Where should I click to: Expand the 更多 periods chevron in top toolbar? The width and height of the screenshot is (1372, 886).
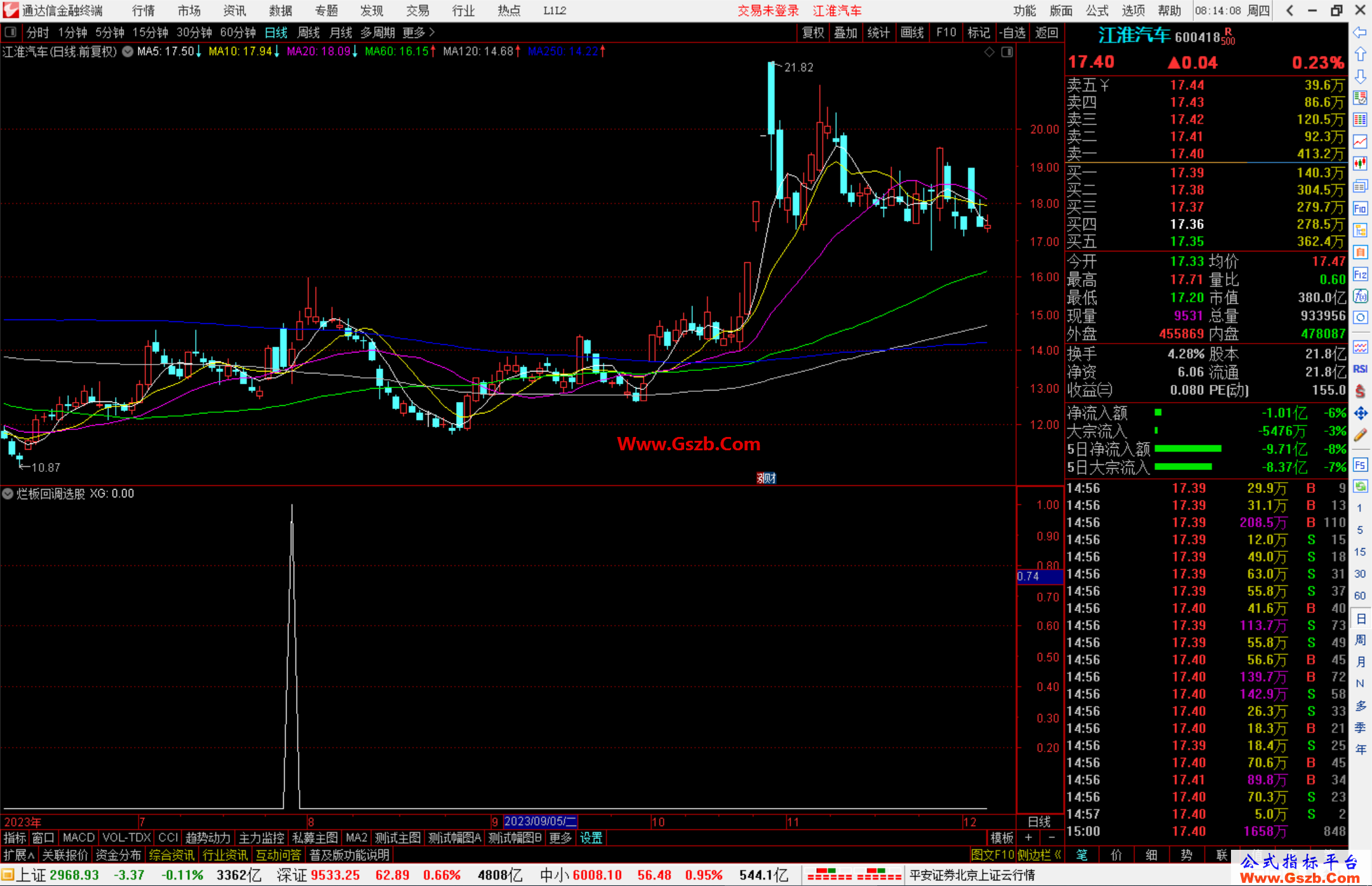coord(419,32)
